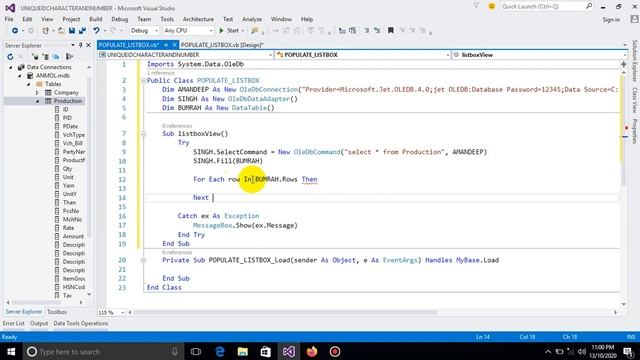Open the Output tab
Screen dimensions: 640x360
(39, 323)
